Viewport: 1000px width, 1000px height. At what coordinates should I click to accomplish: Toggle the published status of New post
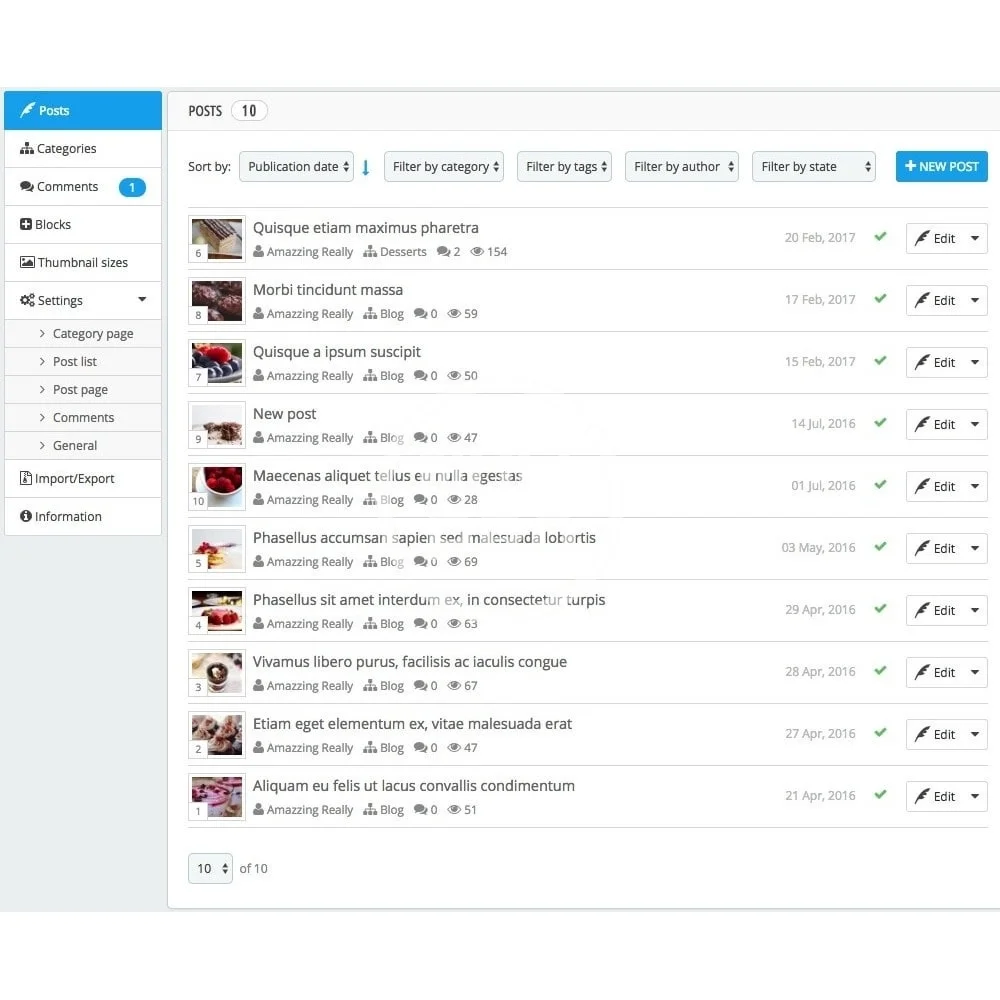[880, 423]
